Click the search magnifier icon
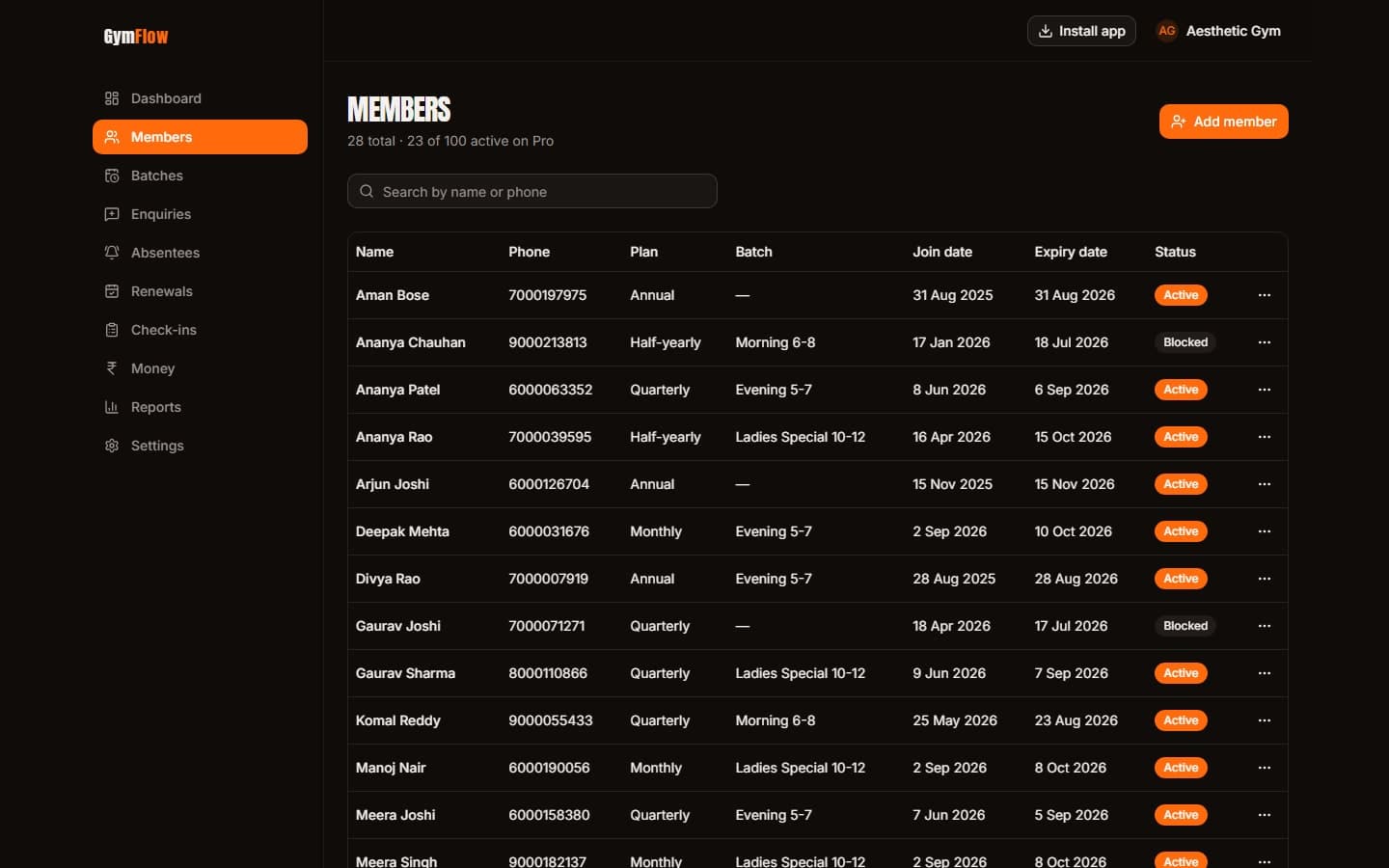Image resolution: width=1389 pixels, height=868 pixels. 367,191
